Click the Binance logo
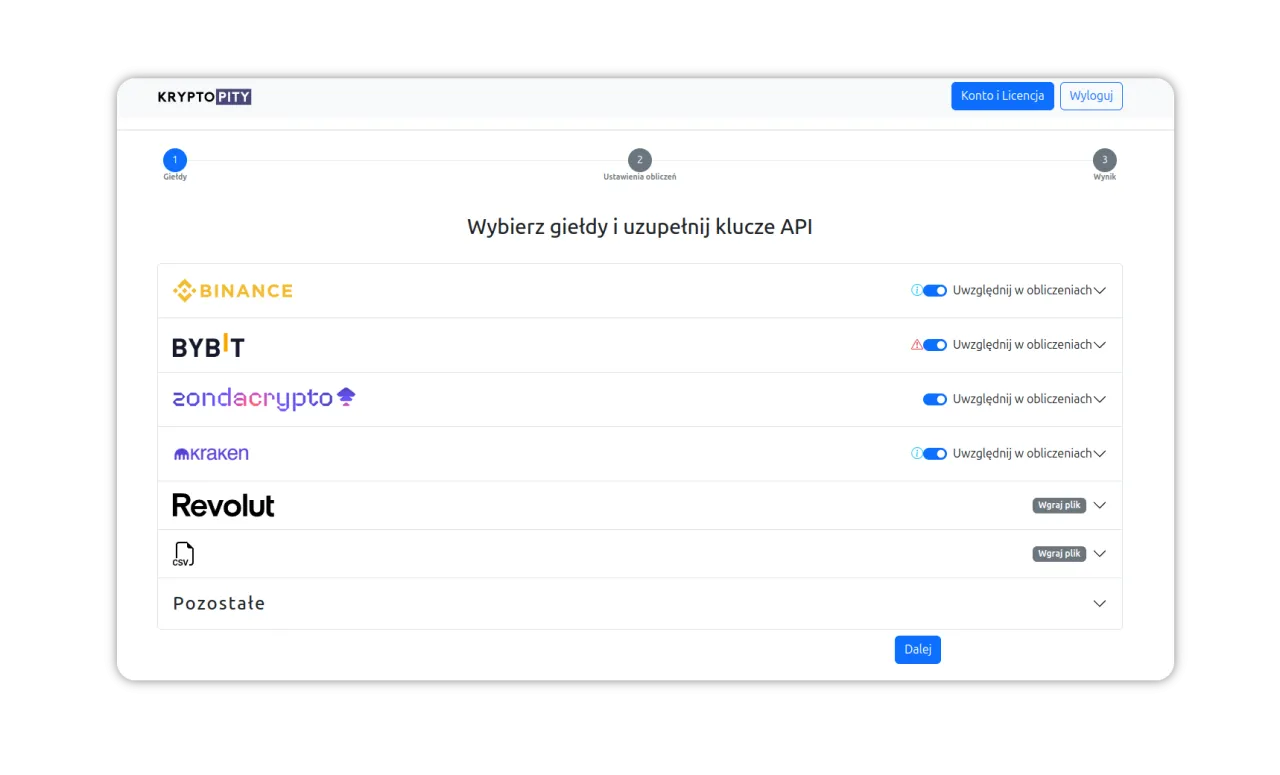 [232, 291]
